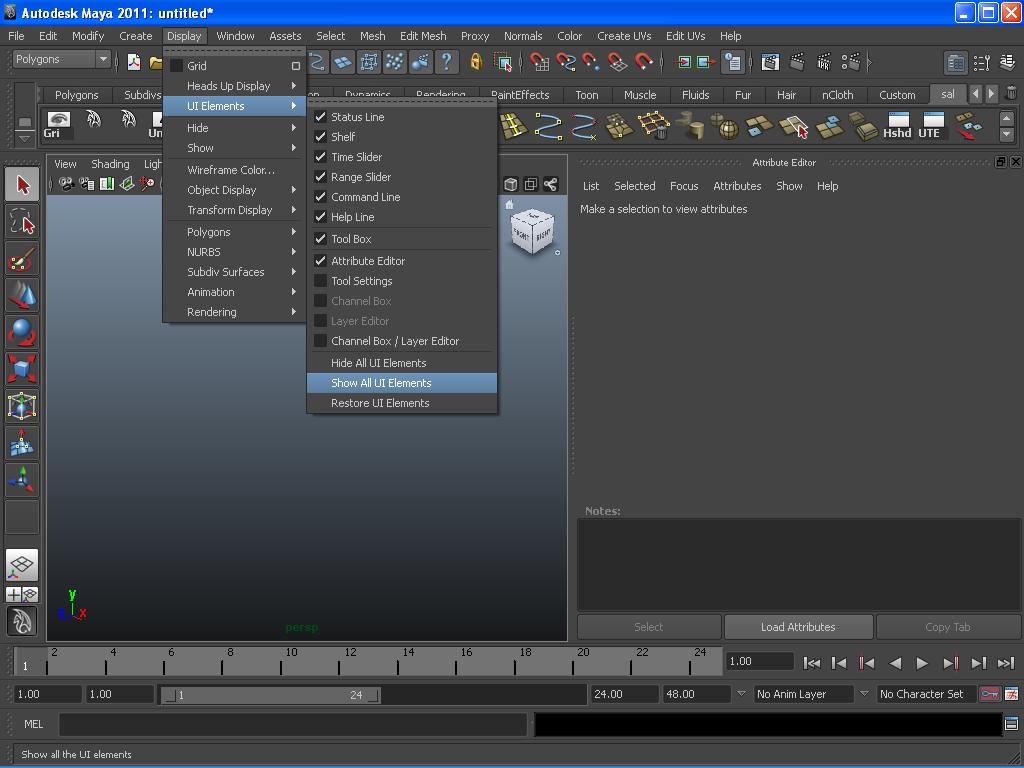Activate the Show Manipulator tool
Image resolution: width=1024 pixels, height=768 pixels.
[x=22, y=479]
